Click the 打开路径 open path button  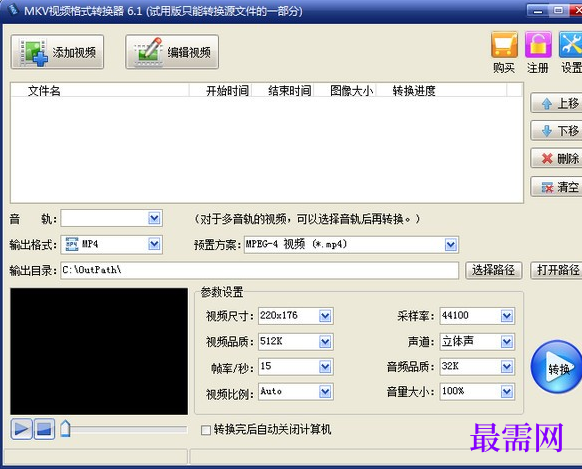557,270
